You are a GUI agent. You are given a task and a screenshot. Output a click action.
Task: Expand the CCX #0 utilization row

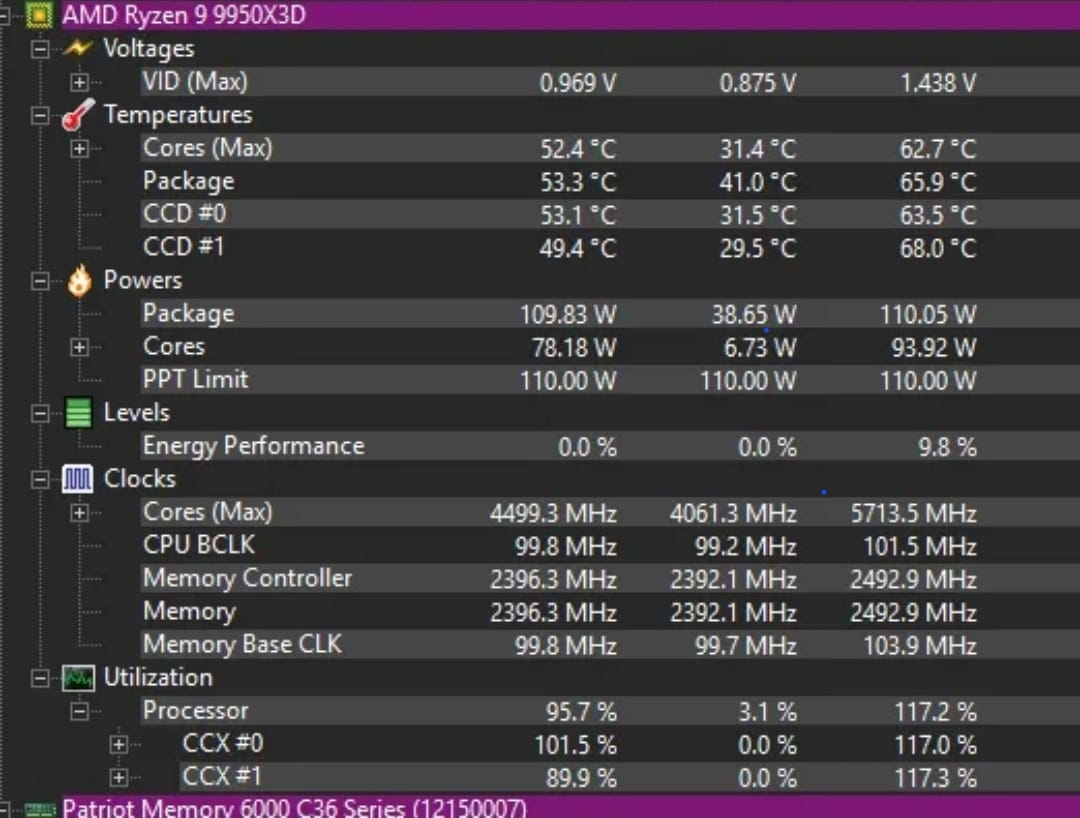(x=119, y=744)
